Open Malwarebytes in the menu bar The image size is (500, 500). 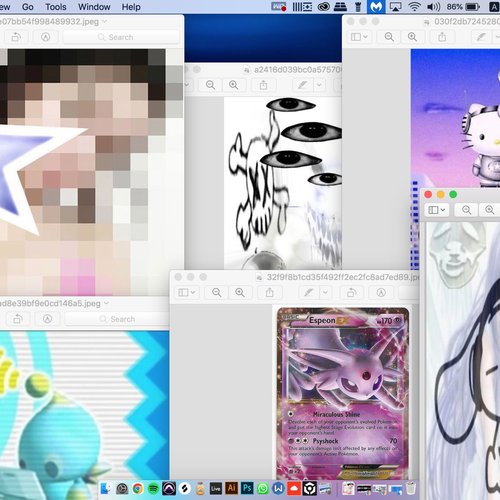pyautogui.click(x=376, y=7)
